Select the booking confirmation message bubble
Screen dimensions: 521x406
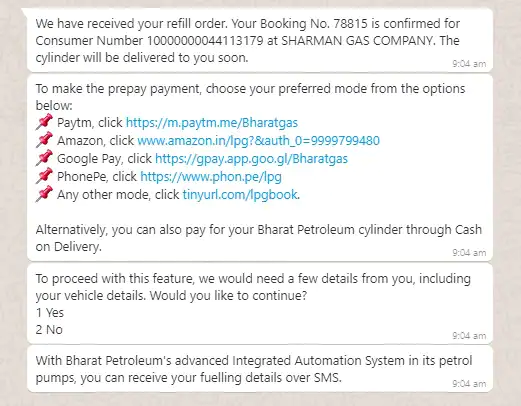[x=260, y=40]
